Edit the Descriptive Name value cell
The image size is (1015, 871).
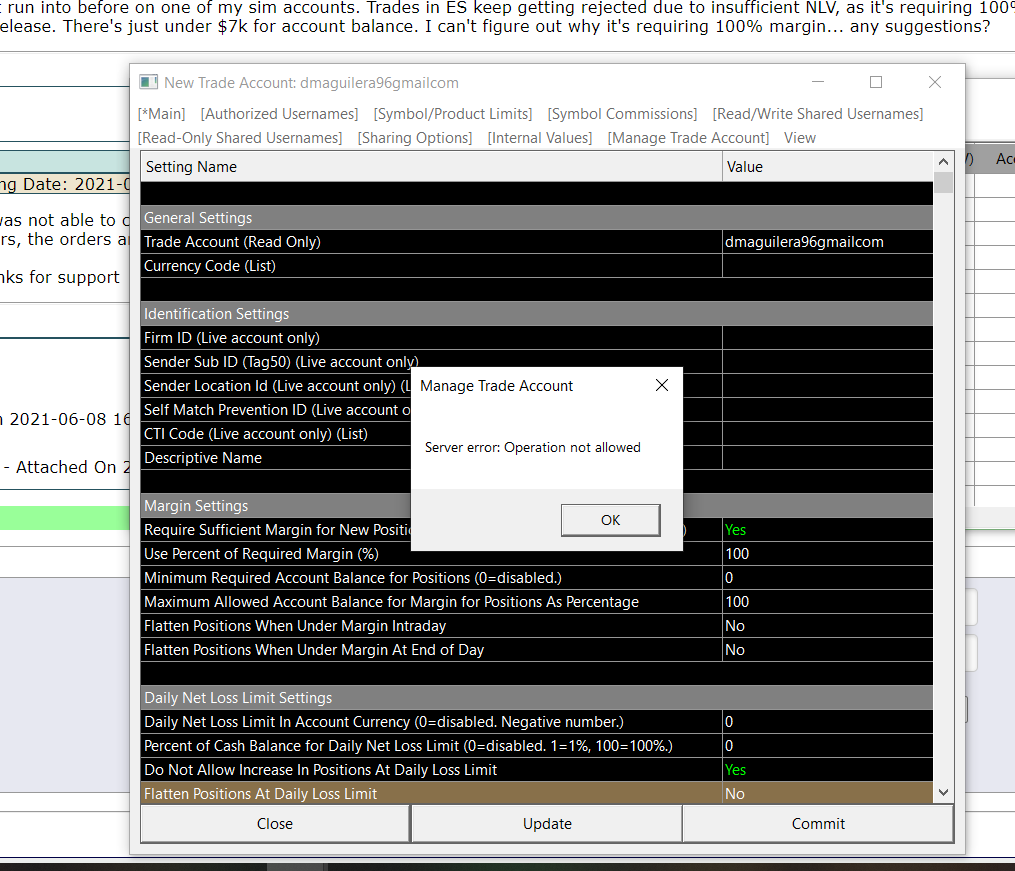click(828, 458)
